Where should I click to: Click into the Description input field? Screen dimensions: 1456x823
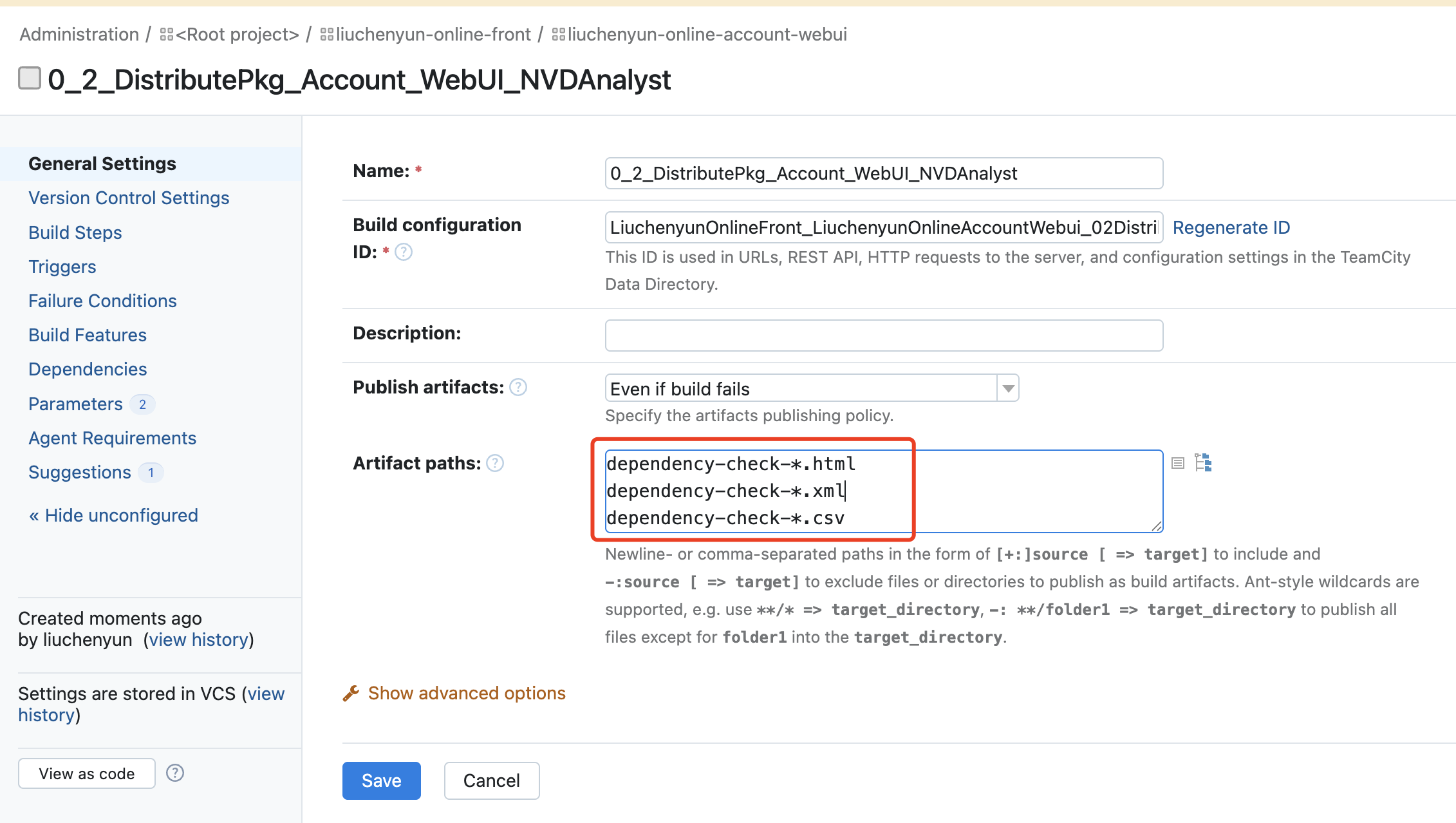pyautogui.click(x=883, y=336)
